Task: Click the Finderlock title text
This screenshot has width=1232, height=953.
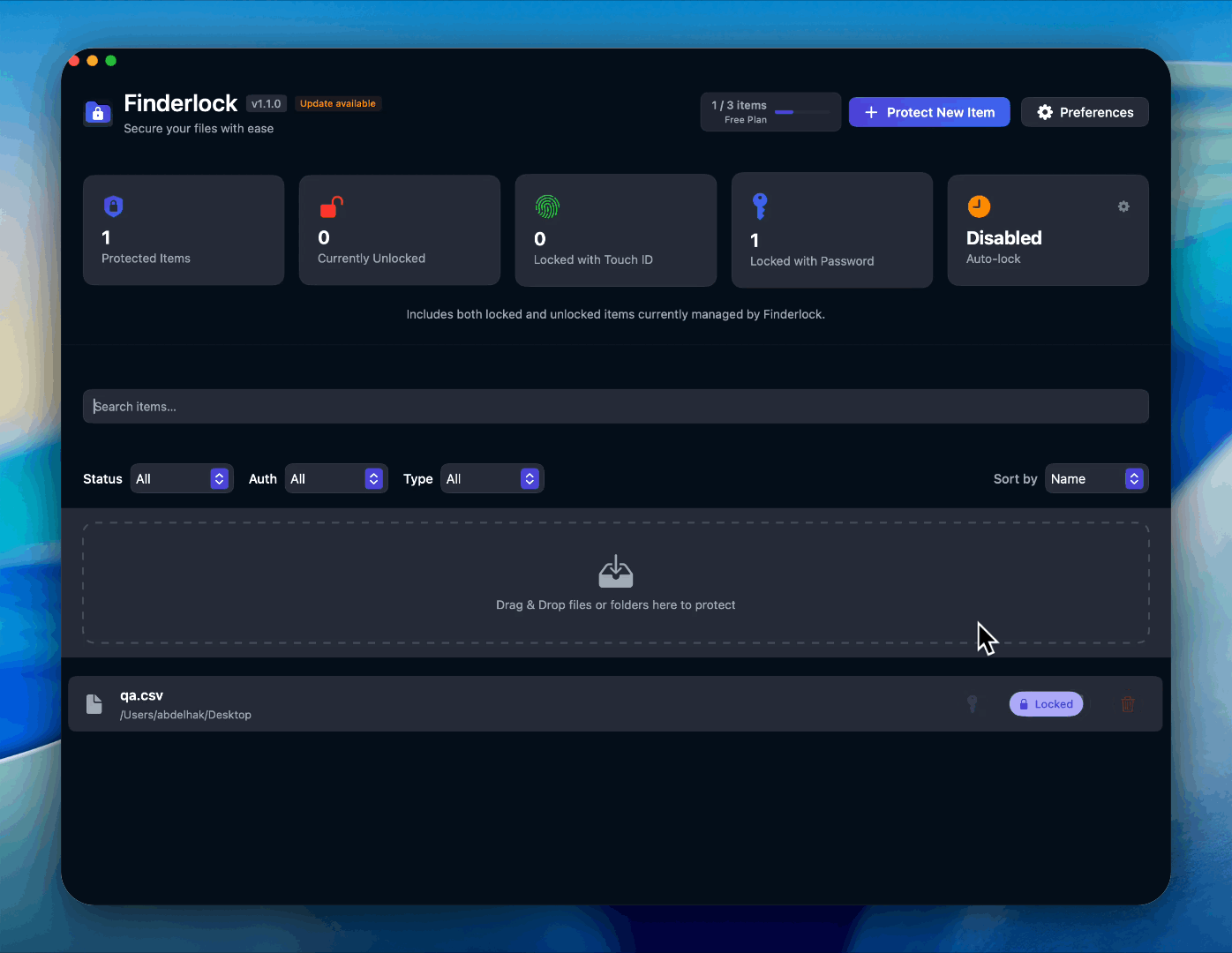Action: tap(181, 103)
